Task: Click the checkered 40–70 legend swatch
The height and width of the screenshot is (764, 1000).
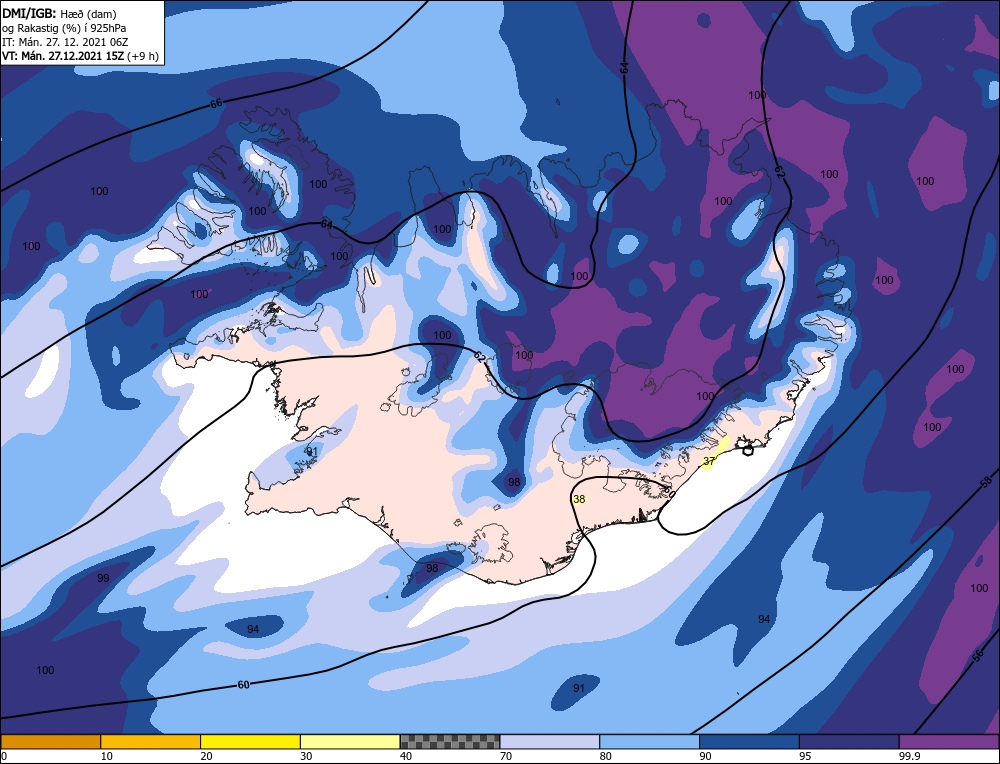Action: (450, 742)
